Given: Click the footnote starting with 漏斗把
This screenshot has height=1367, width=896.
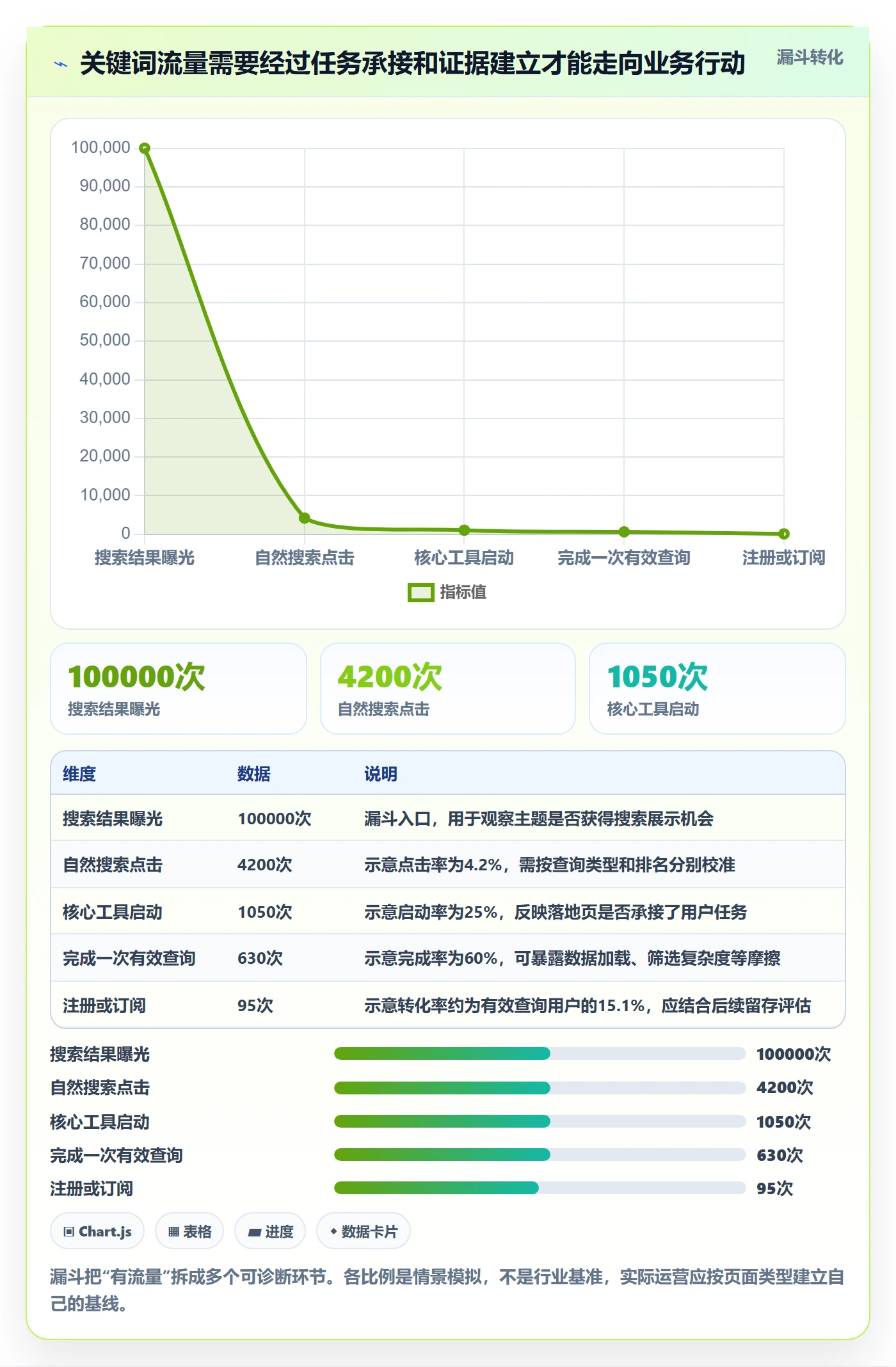Looking at the screenshot, I should [447, 1290].
